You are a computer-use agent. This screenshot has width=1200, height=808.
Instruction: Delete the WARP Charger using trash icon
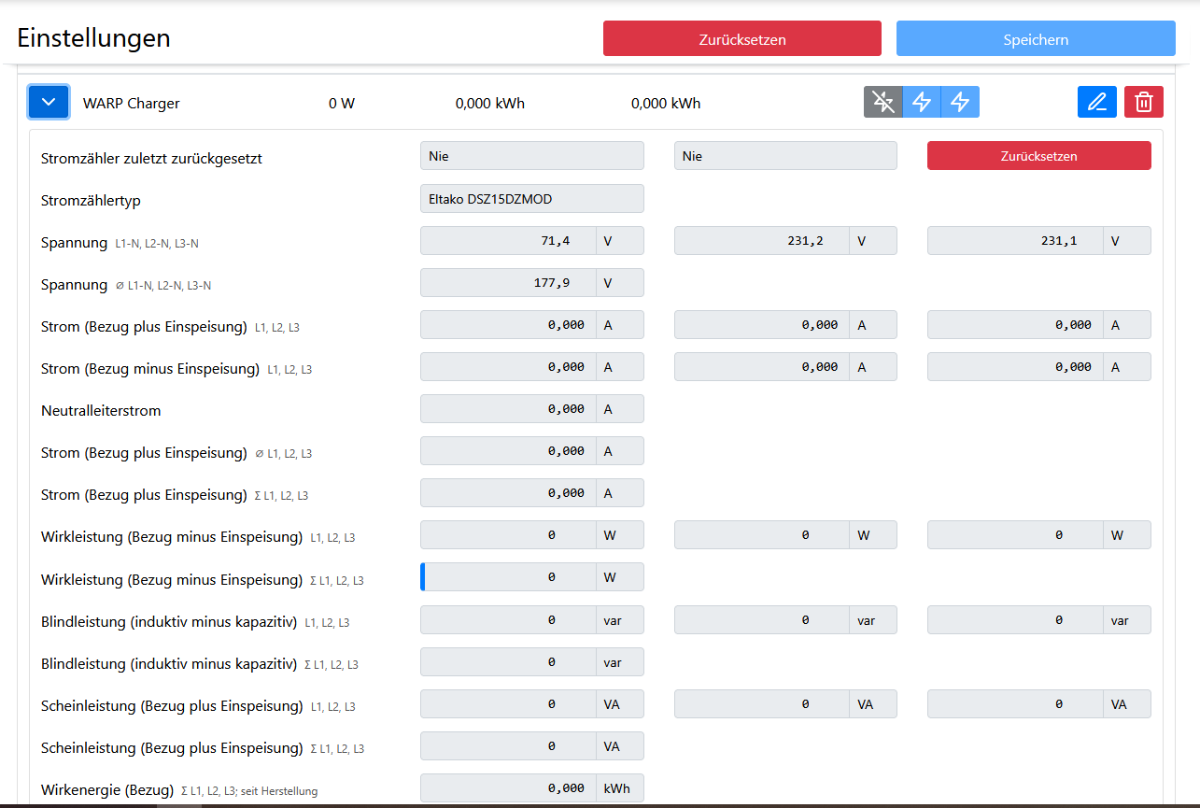pyautogui.click(x=1144, y=102)
